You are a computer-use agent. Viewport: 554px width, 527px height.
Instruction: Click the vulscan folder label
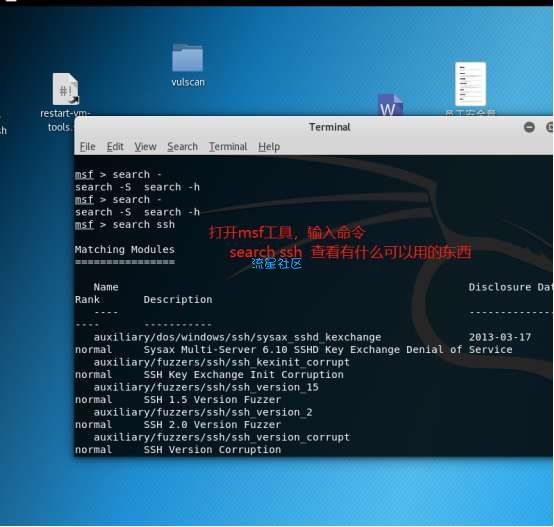188,82
